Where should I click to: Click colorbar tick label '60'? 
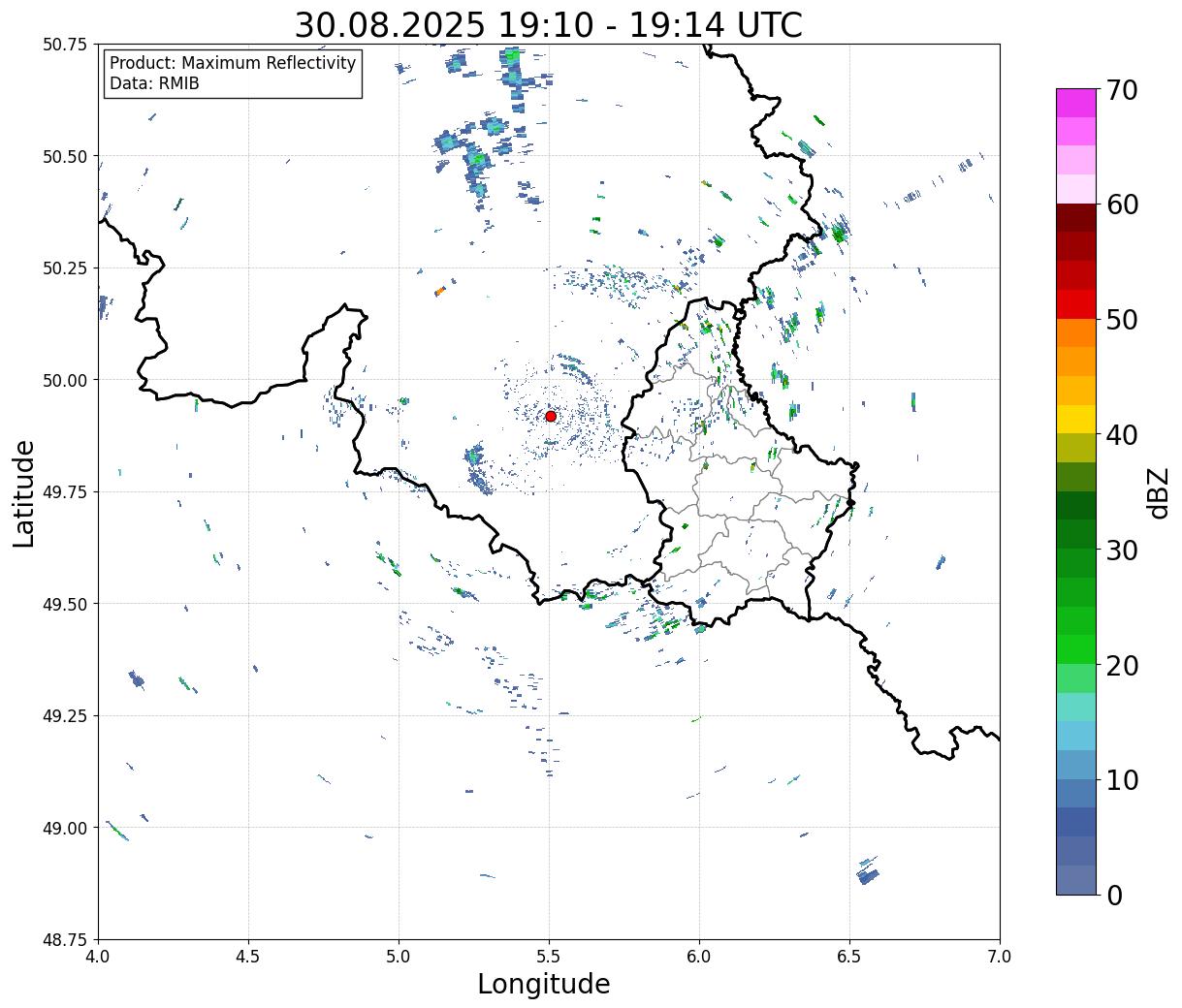point(1121,205)
